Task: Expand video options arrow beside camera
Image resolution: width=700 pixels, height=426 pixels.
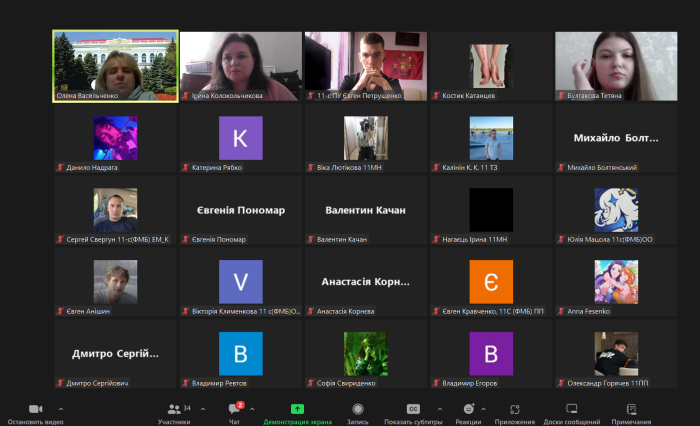Action: pyautogui.click(x=61, y=409)
